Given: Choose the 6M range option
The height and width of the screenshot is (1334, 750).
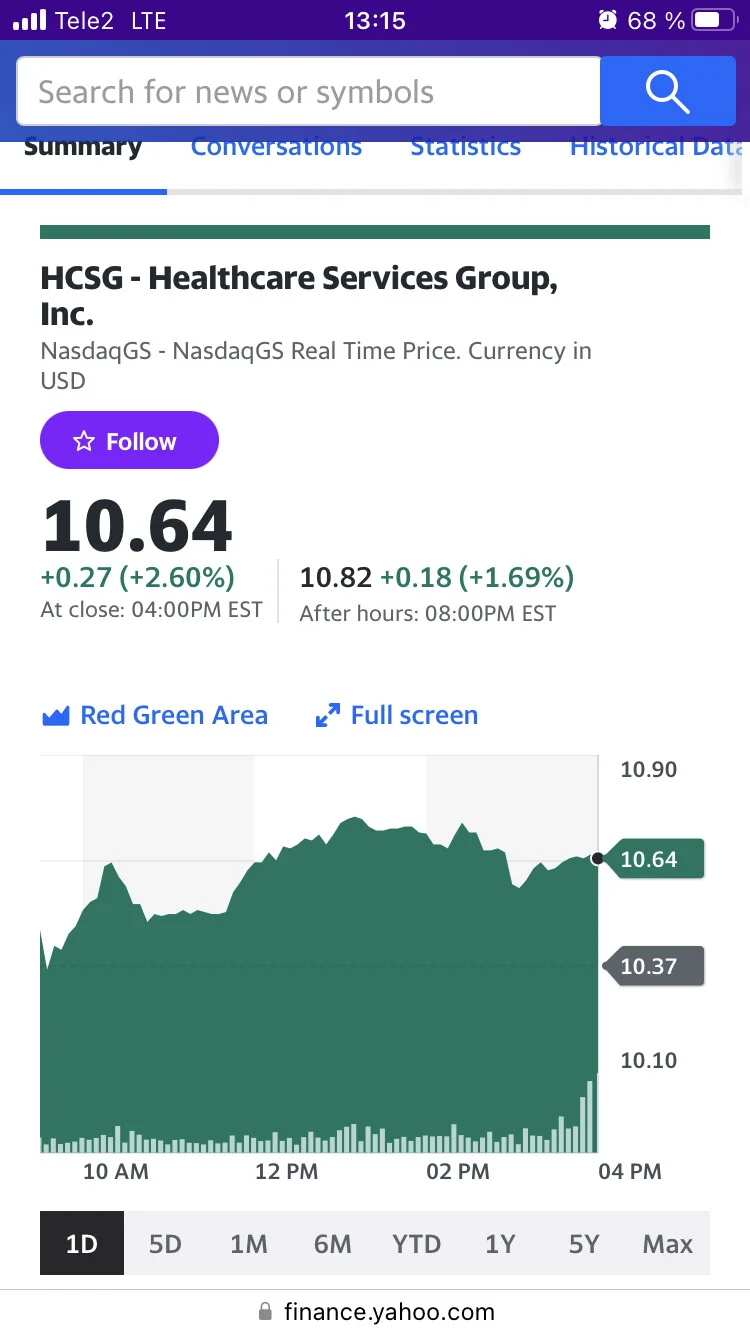Looking at the screenshot, I should (332, 1243).
